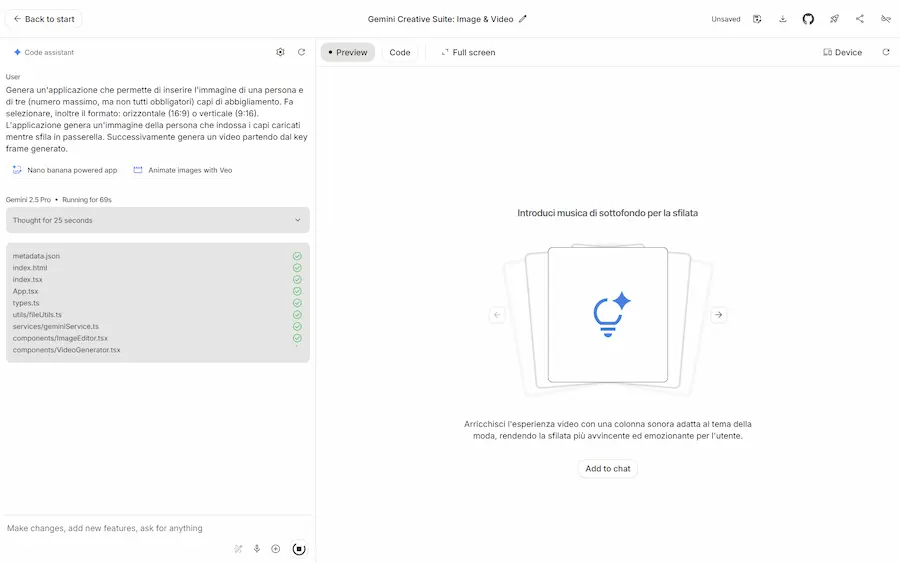The height and width of the screenshot is (563, 900).
Task: Reload the preview using the refresh icon
Action: pyautogui.click(x=886, y=52)
